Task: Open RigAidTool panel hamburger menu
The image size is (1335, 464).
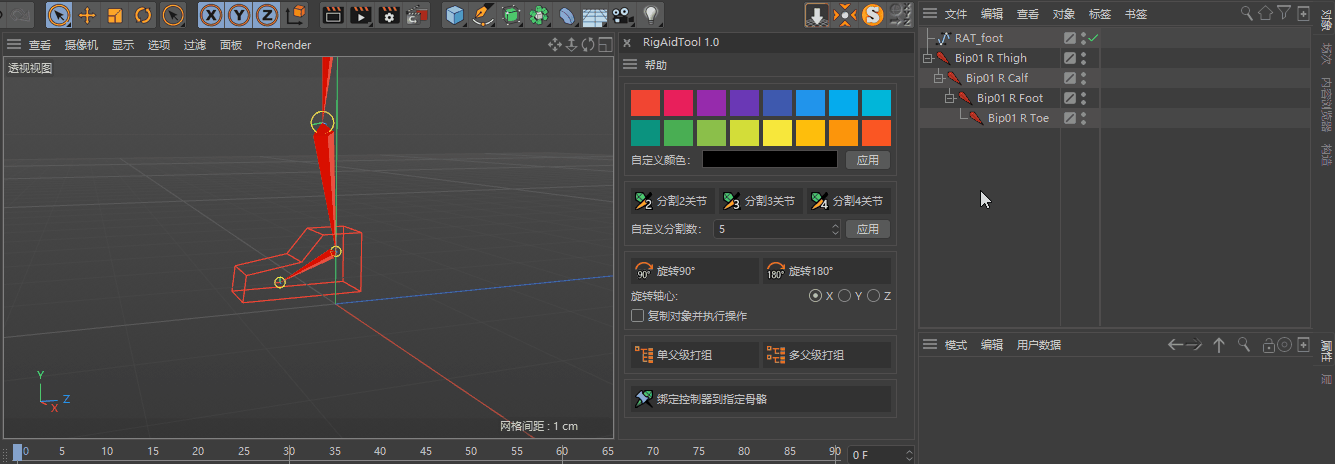Action: [630, 65]
